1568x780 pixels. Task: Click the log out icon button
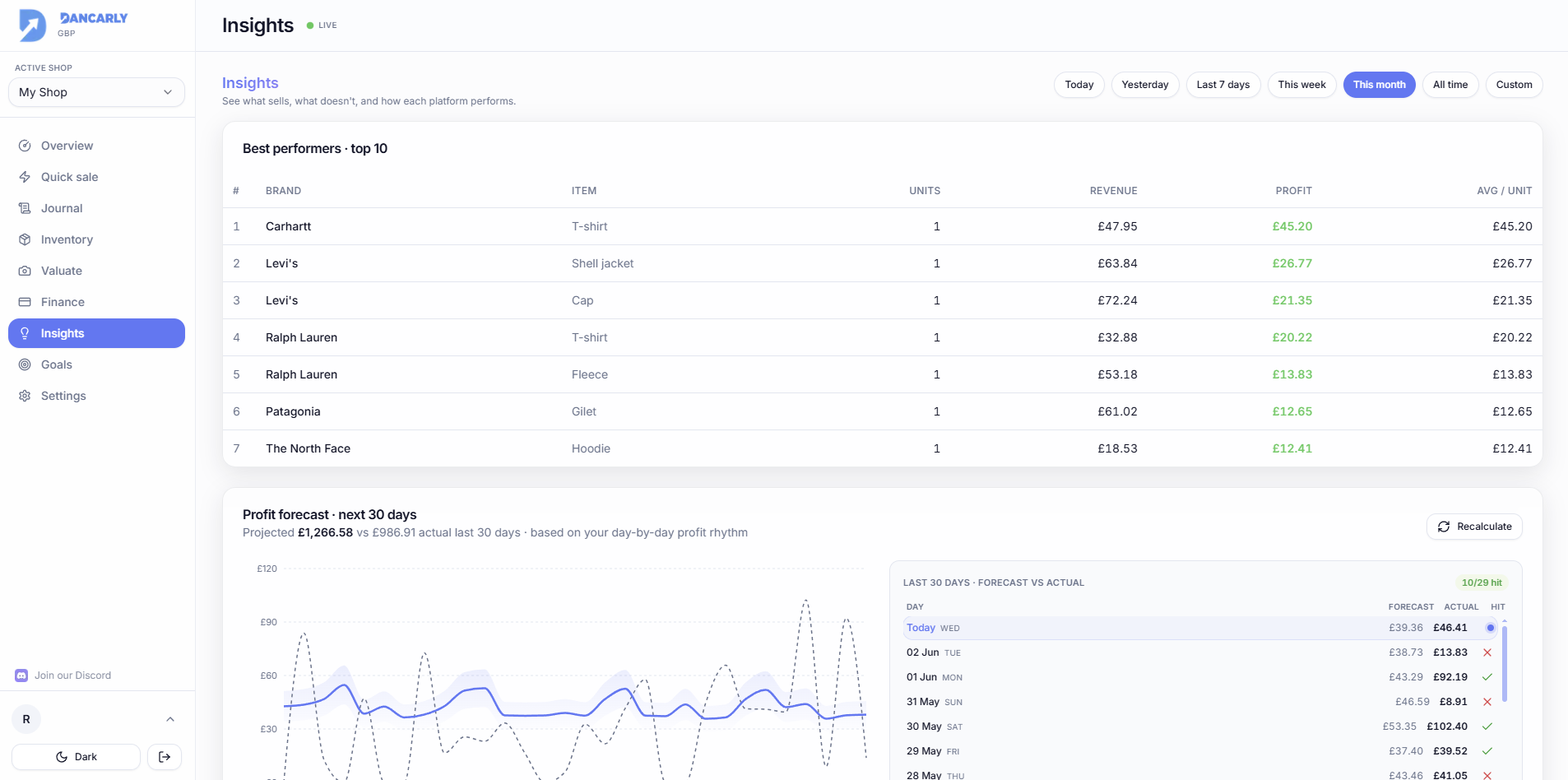165,757
